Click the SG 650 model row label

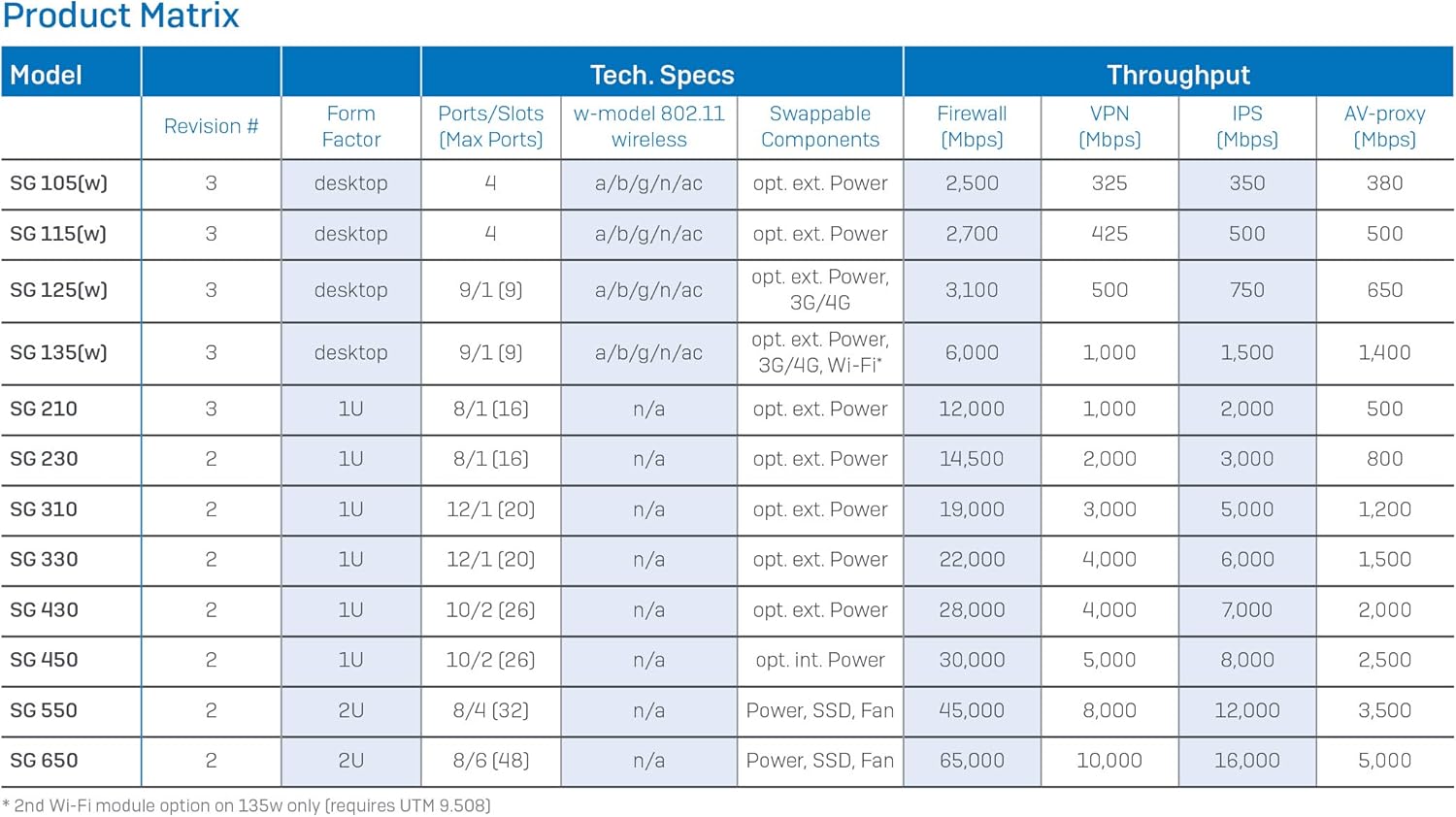pos(44,761)
